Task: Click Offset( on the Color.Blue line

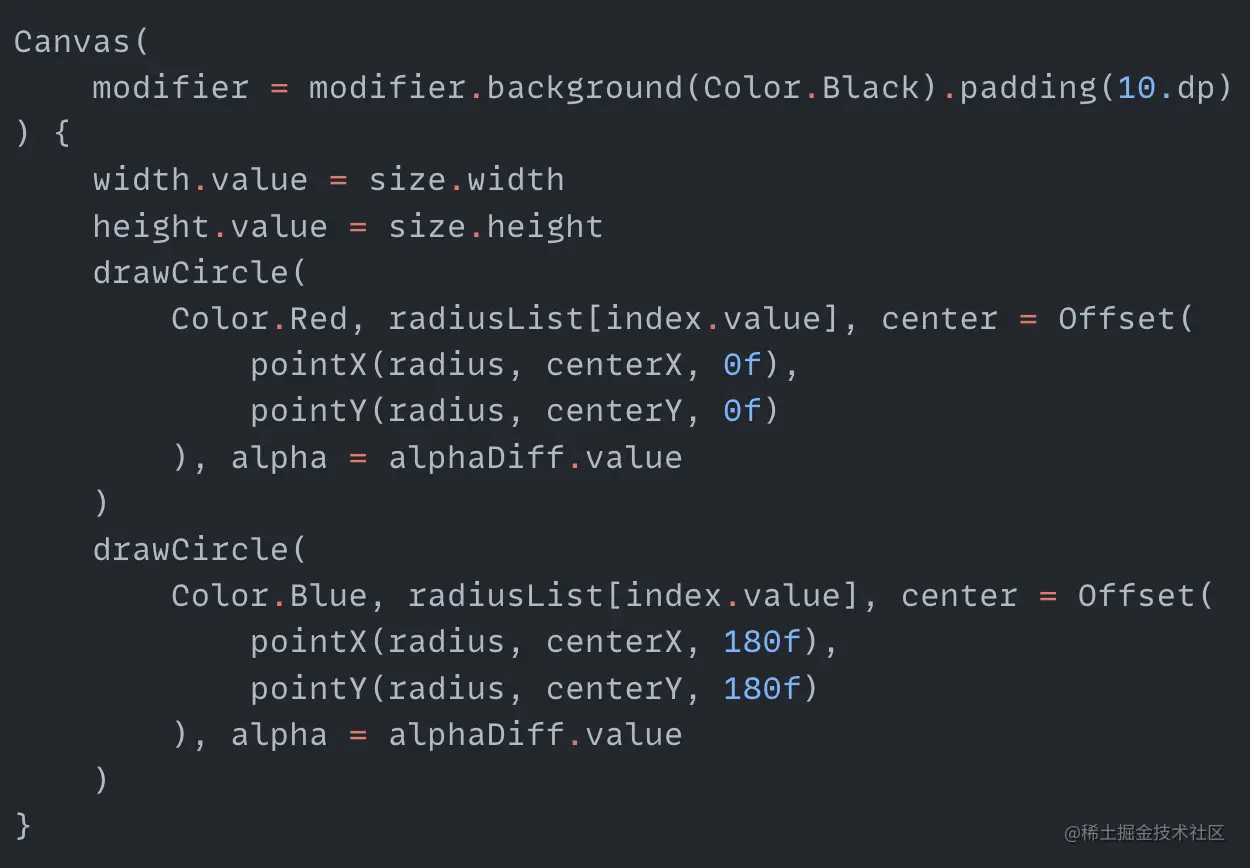Action: pyautogui.click(x=1145, y=596)
